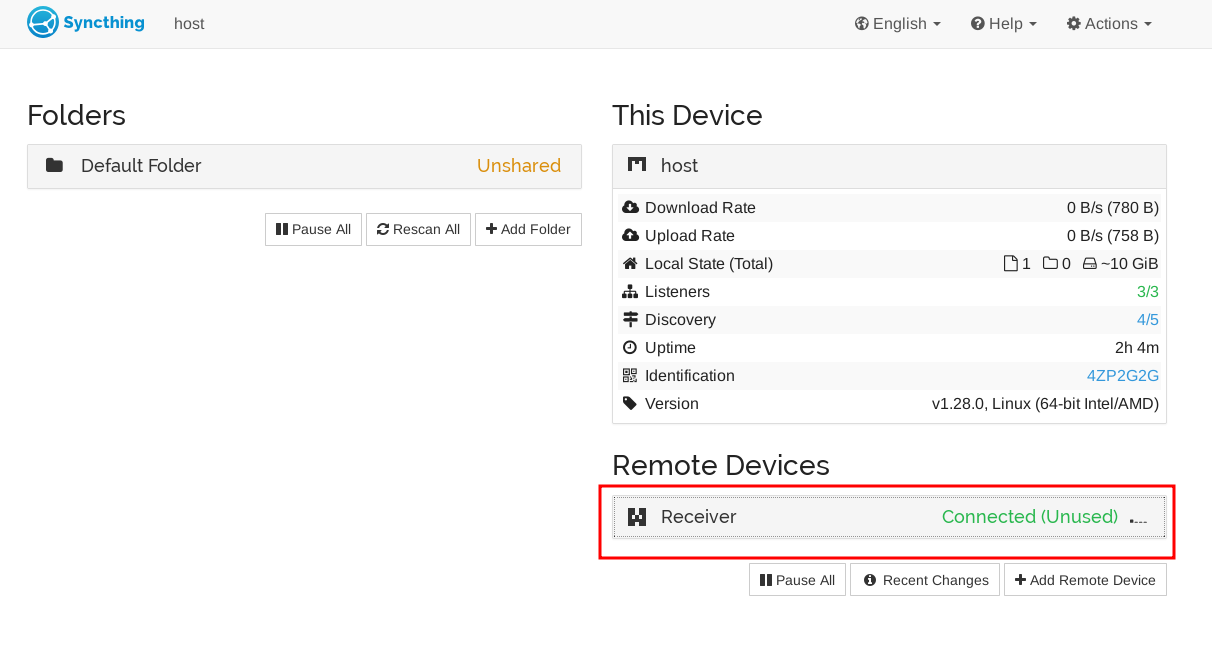Click the Rescan All button
The height and width of the screenshot is (654, 1212).
pyautogui.click(x=418, y=229)
